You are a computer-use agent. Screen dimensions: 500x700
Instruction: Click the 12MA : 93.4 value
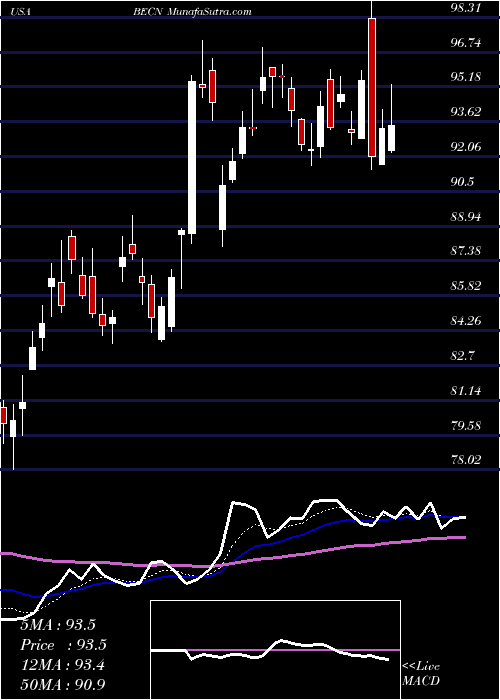(x=62, y=665)
